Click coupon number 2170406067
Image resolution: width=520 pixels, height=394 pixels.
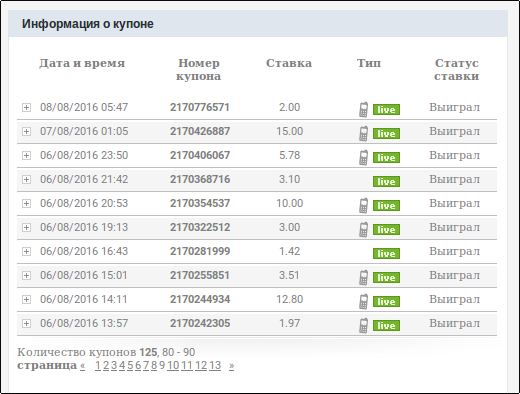[200, 155]
